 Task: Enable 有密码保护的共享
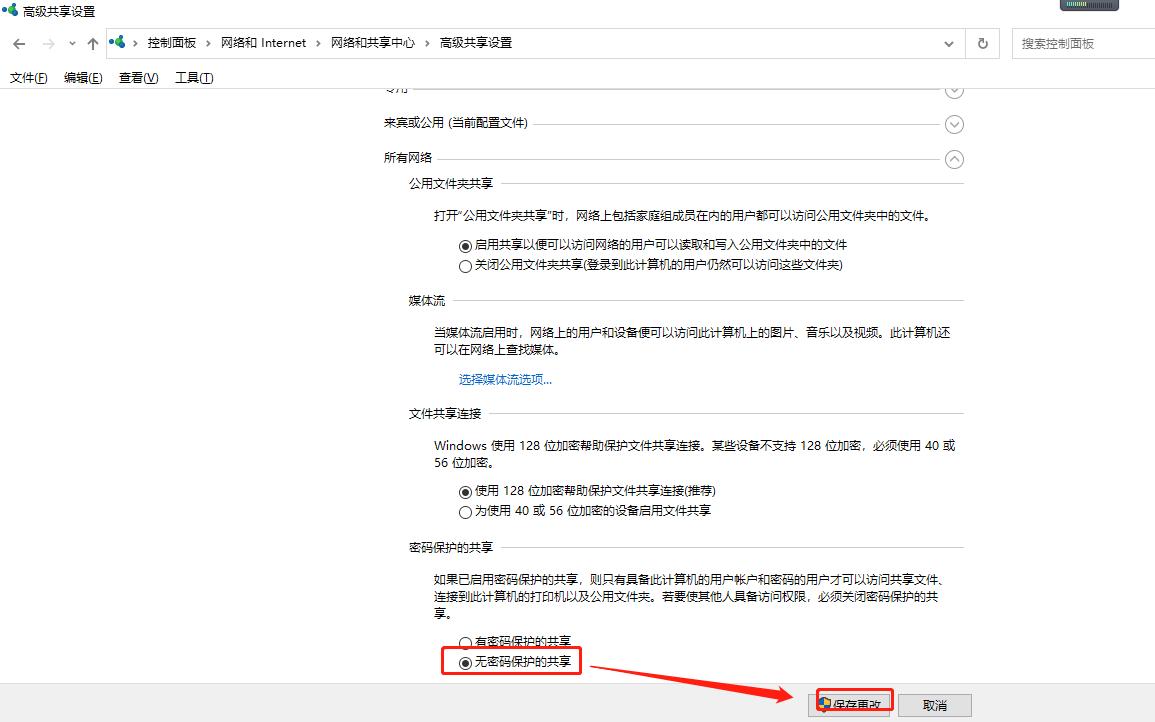[465, 642]
